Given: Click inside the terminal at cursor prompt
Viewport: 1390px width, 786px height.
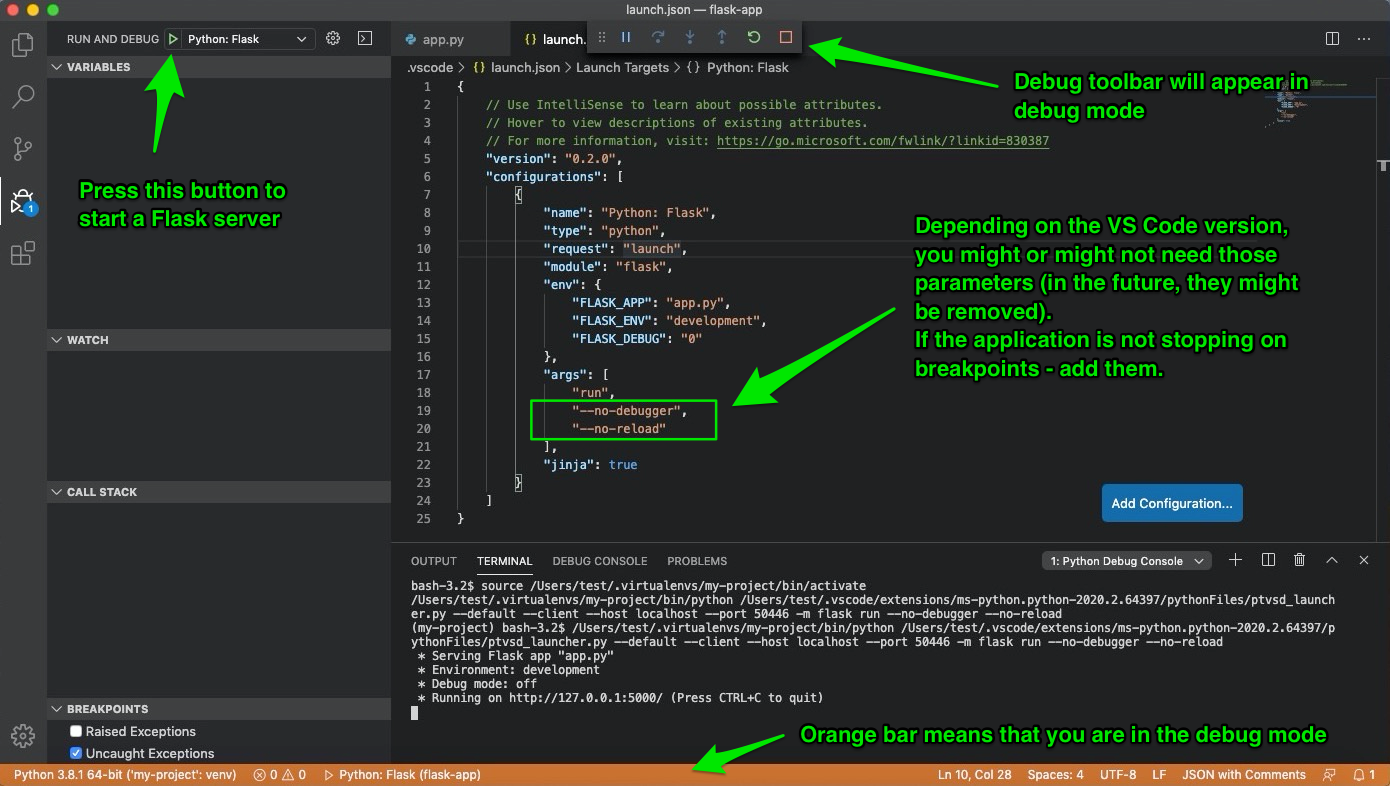Looking at the screenshot, I should click(x=415, y=713).
